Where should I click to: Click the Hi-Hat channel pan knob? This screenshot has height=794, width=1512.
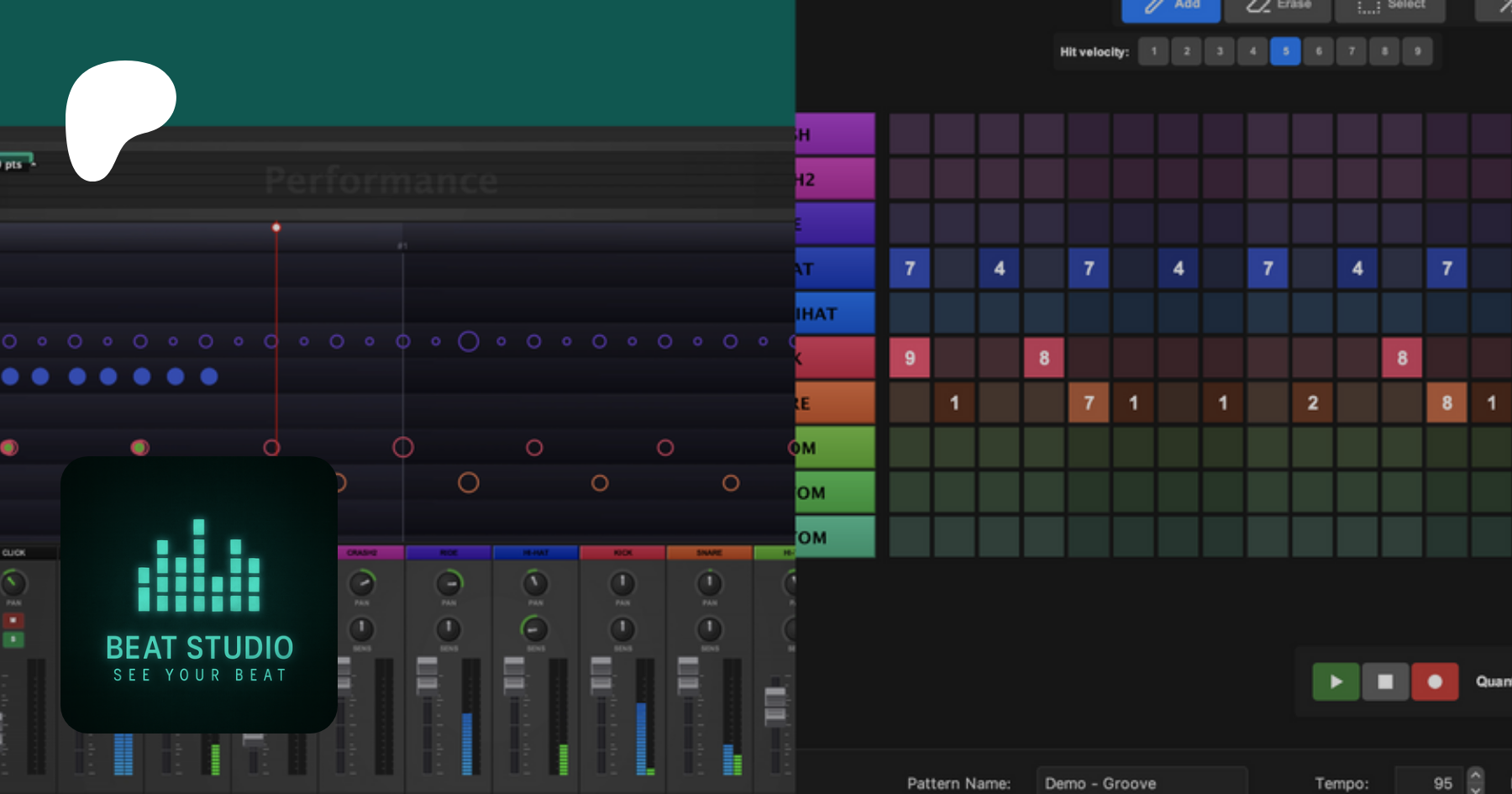tap(535, 582)
